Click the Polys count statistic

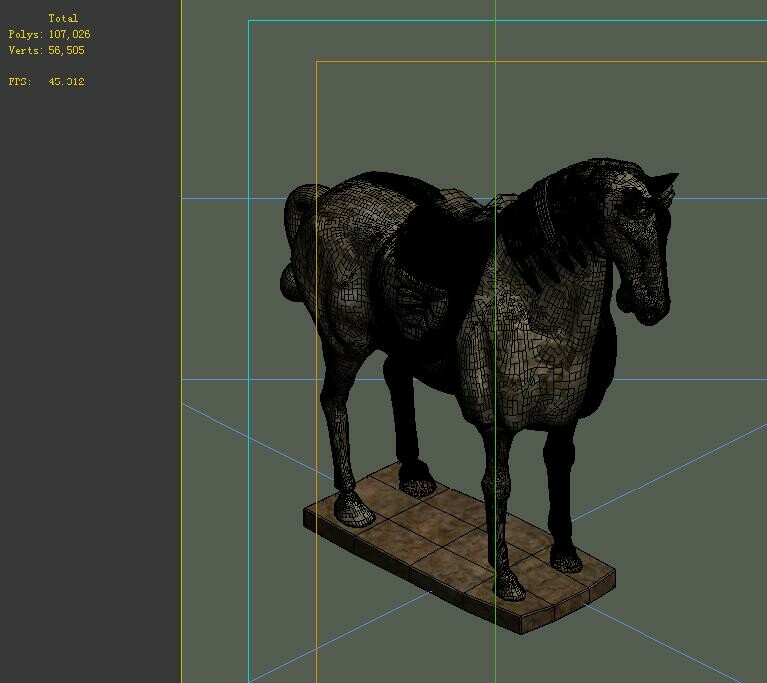tap(49, 34)
